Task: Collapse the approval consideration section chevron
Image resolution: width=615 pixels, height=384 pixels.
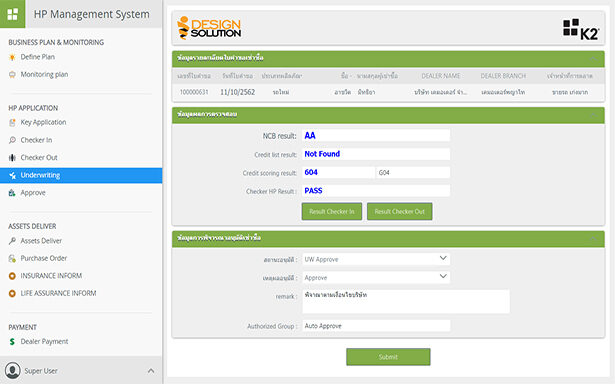Action: (593, 238)
